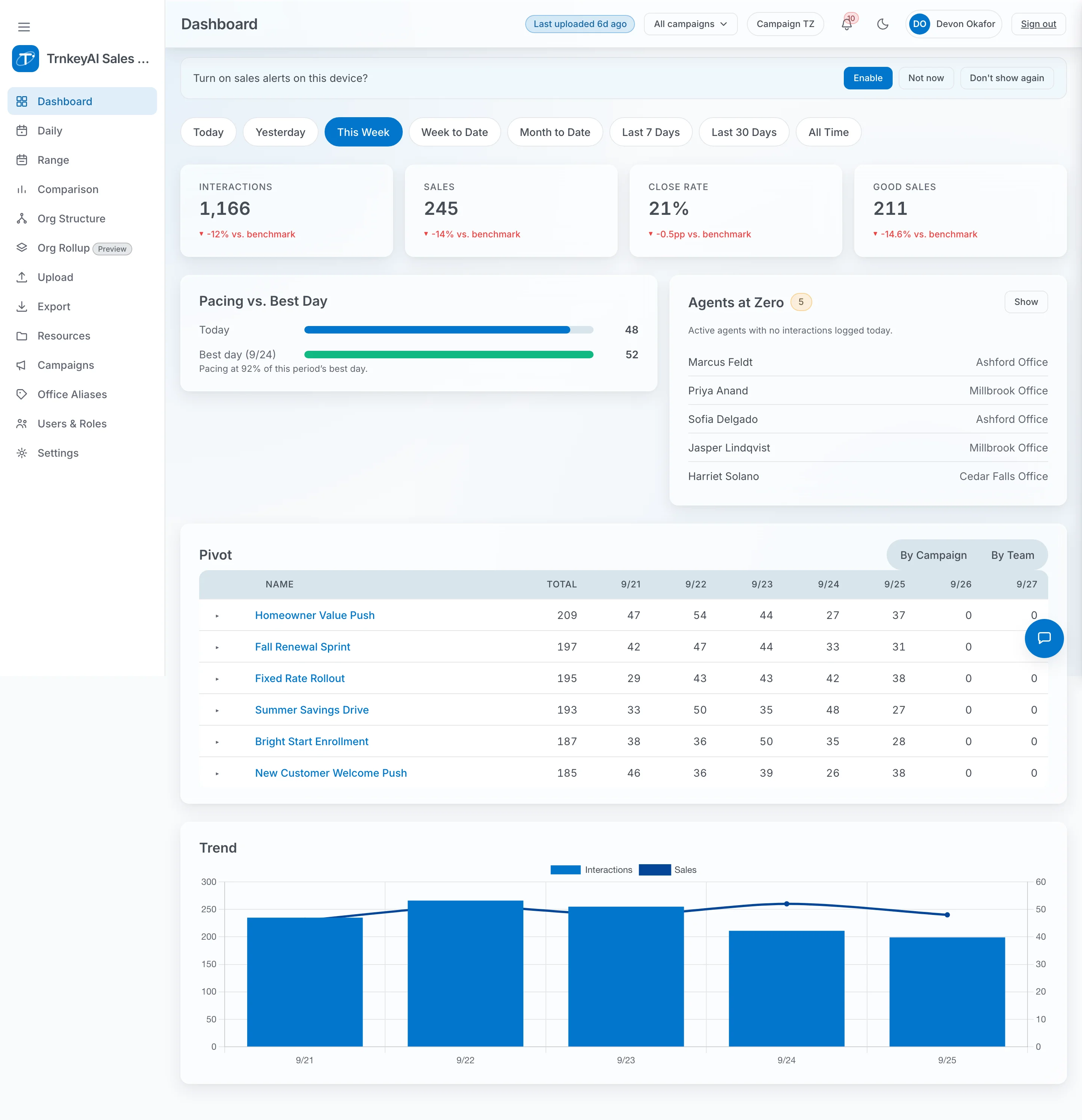Expand the Summer Savings Drive row

click(x=217, y=710)
